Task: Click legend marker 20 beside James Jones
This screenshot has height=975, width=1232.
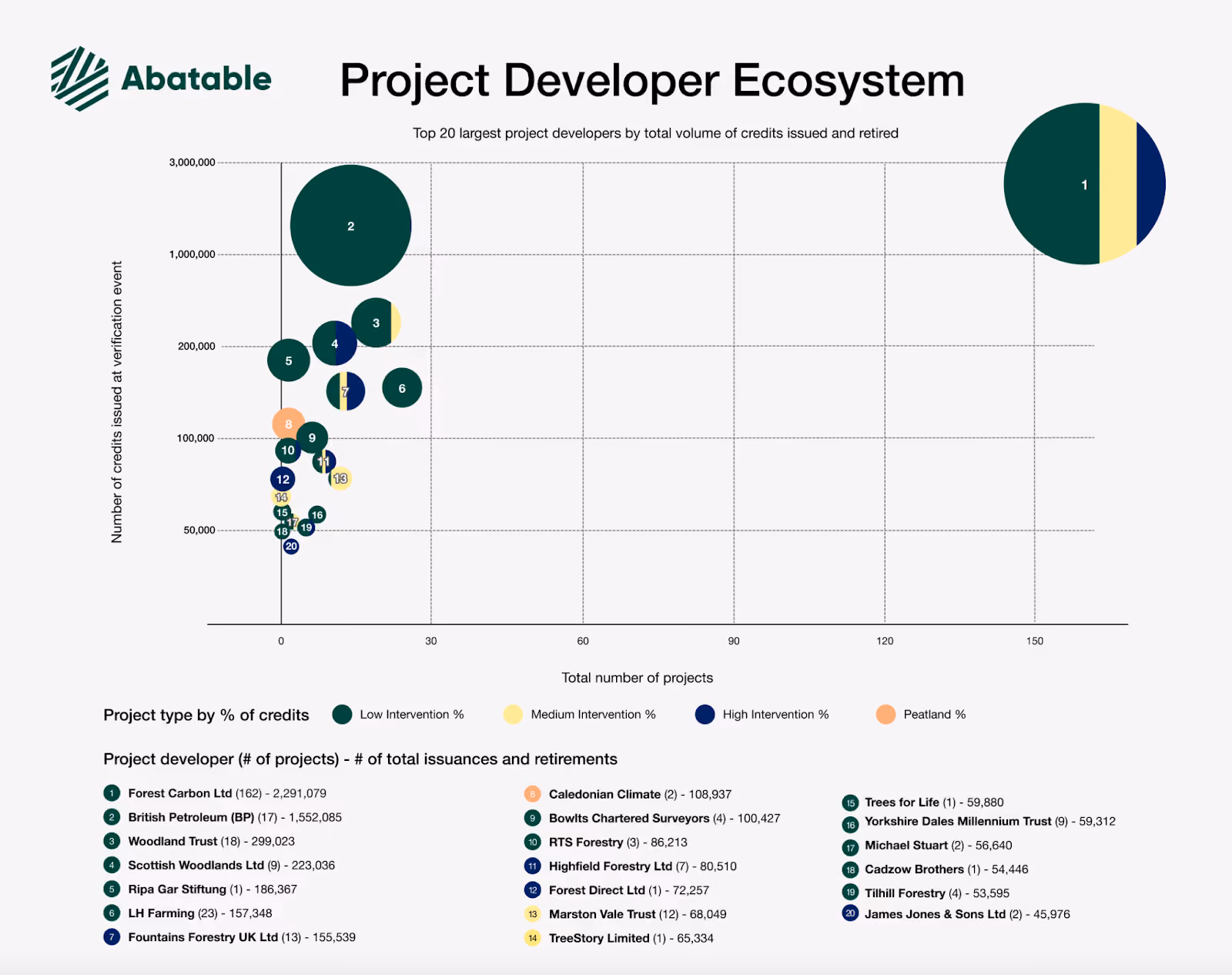Action: coord(850,913)
